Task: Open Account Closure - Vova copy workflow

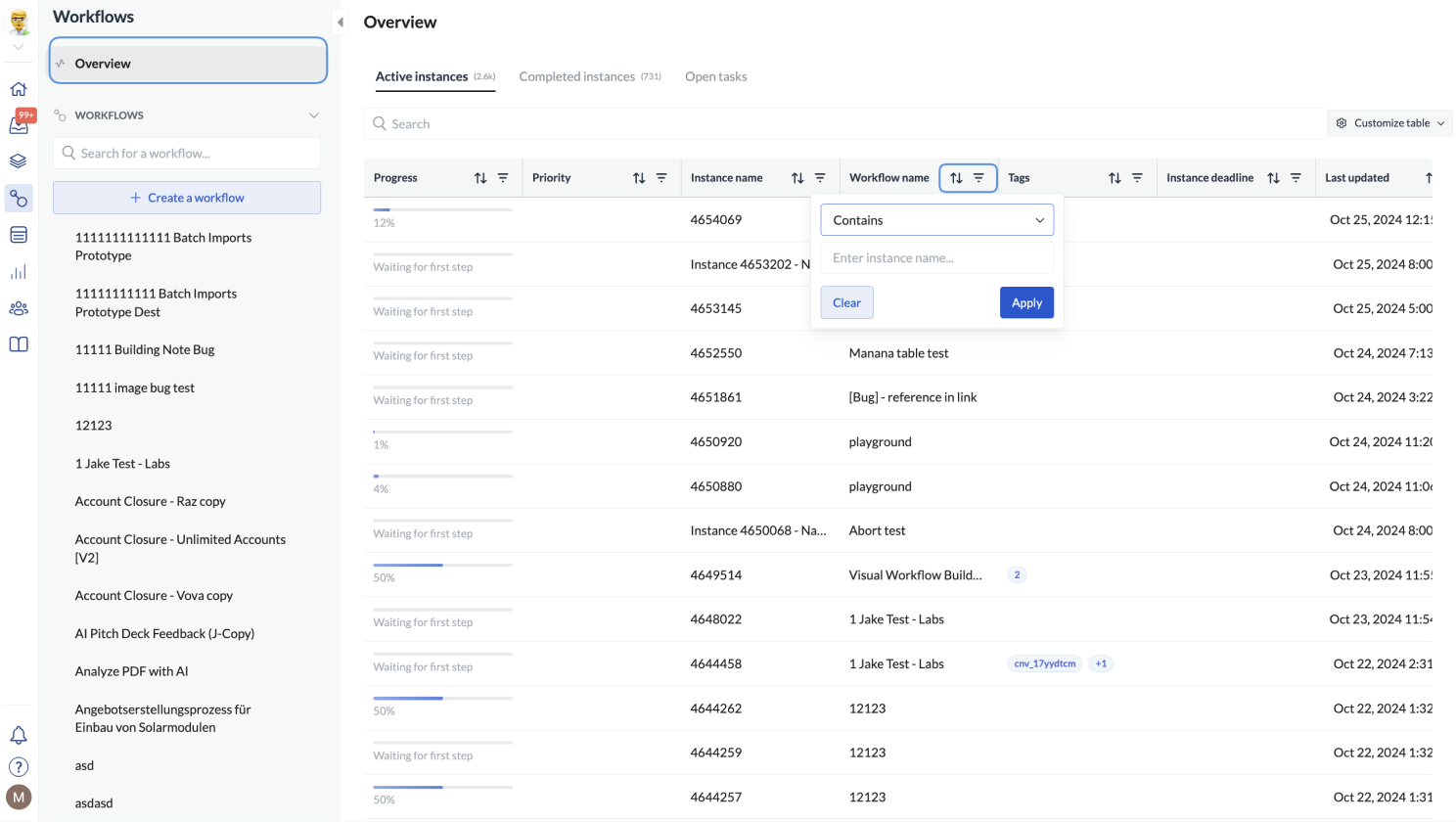Action: [154, 595]
